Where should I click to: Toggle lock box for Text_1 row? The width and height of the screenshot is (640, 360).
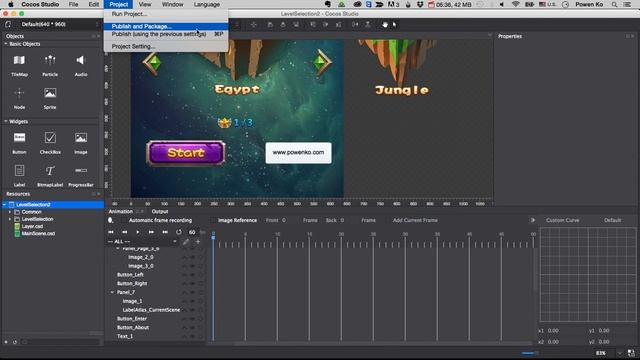pyautogui.click(x=200, y=336)
